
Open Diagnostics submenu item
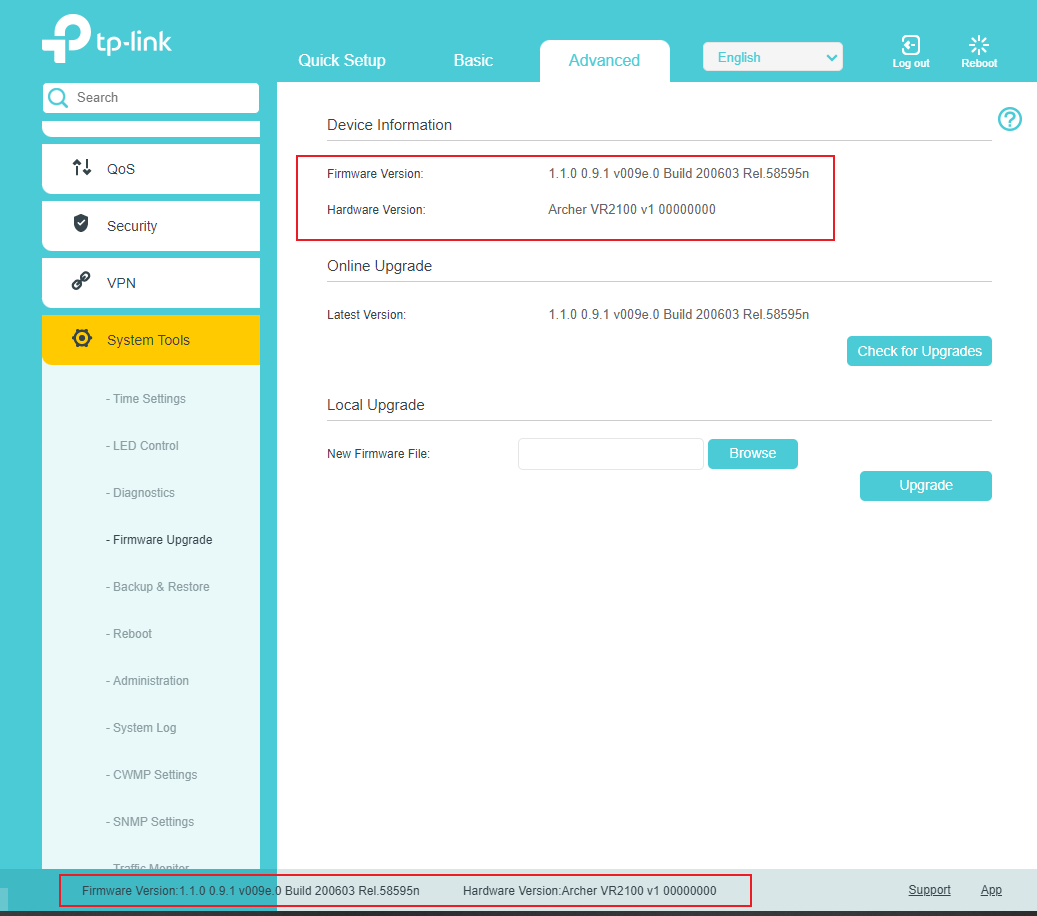[140, 493]
